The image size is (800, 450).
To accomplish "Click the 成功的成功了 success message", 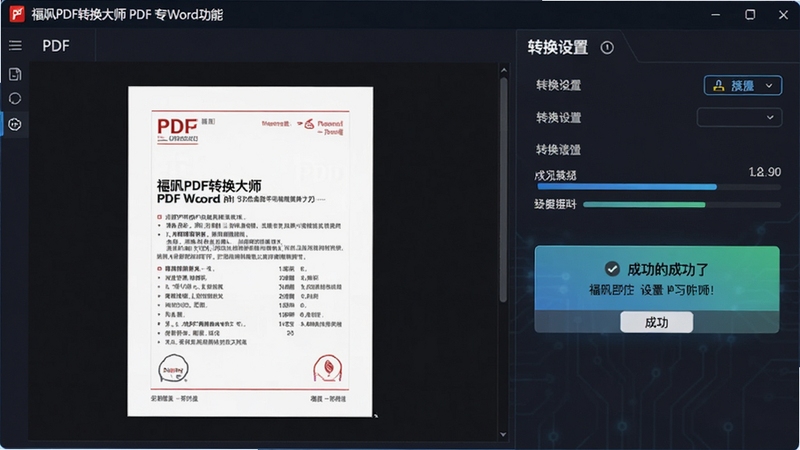I will tap(667, 269).
